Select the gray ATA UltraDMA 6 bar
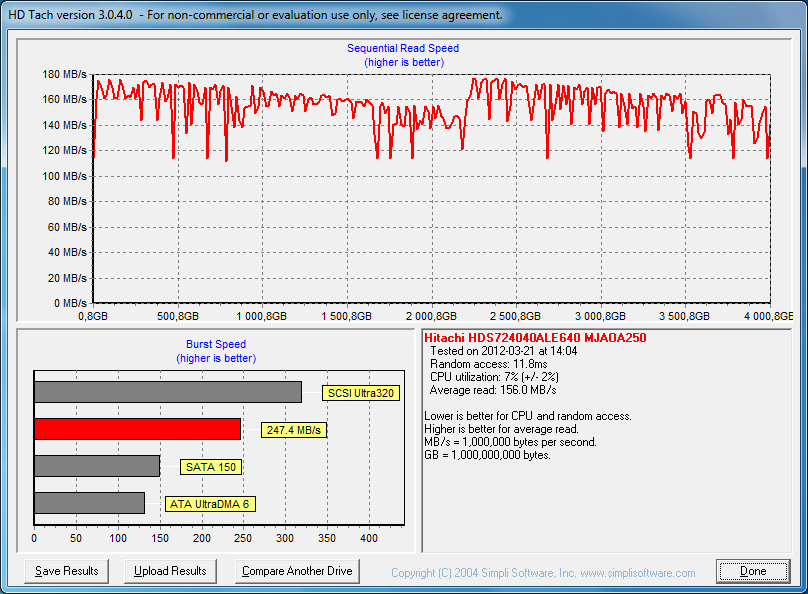Viewport: 808px width, 594px height. point(90,503)
